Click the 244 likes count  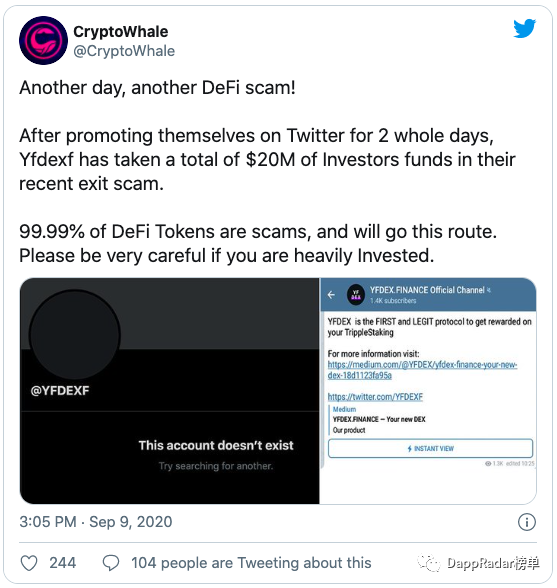tap(63, 563)
